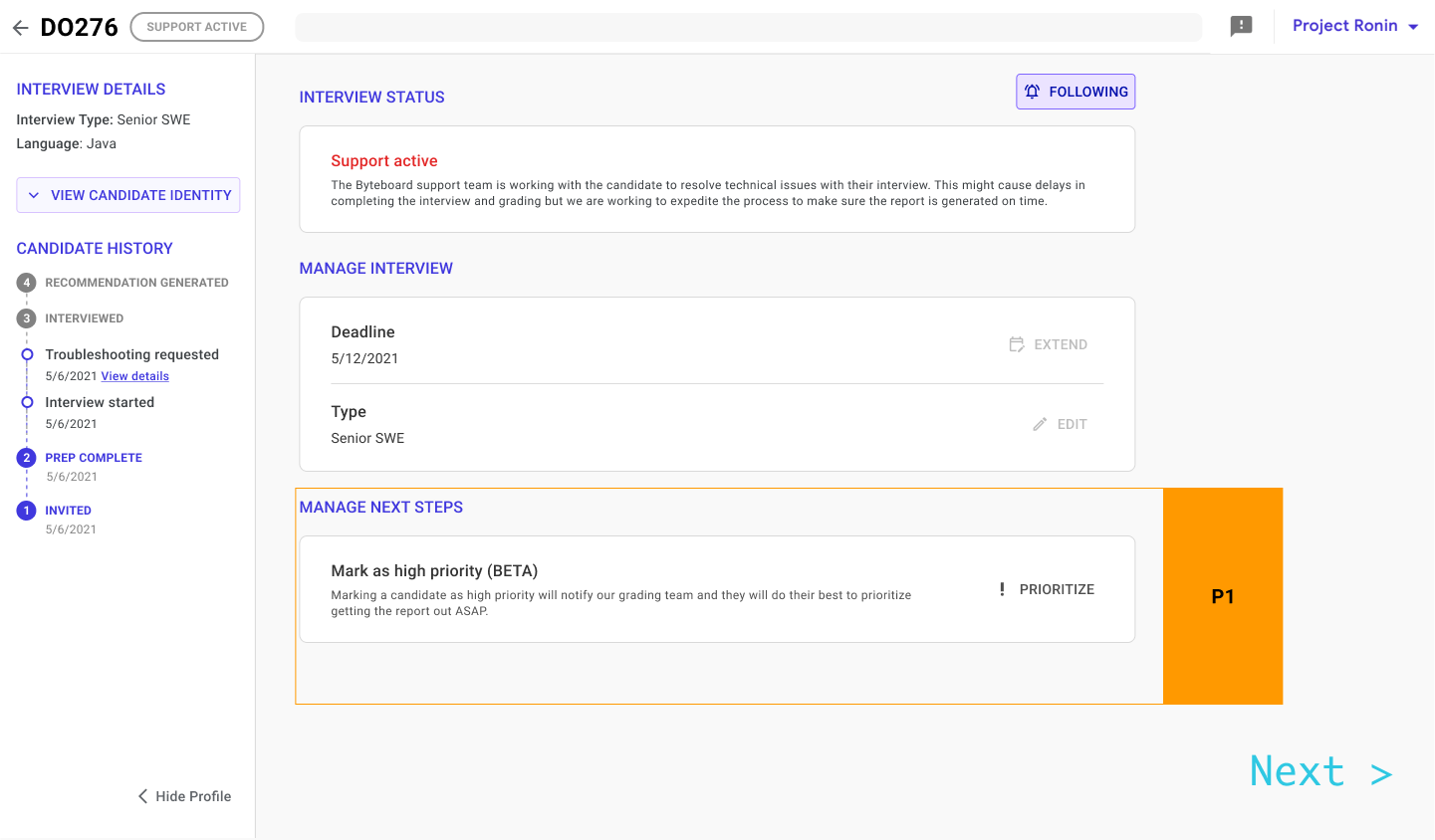This screenshot has width=1435, height=840.
Task: Click the calendar Extend icon
Action: point(1017,344)
